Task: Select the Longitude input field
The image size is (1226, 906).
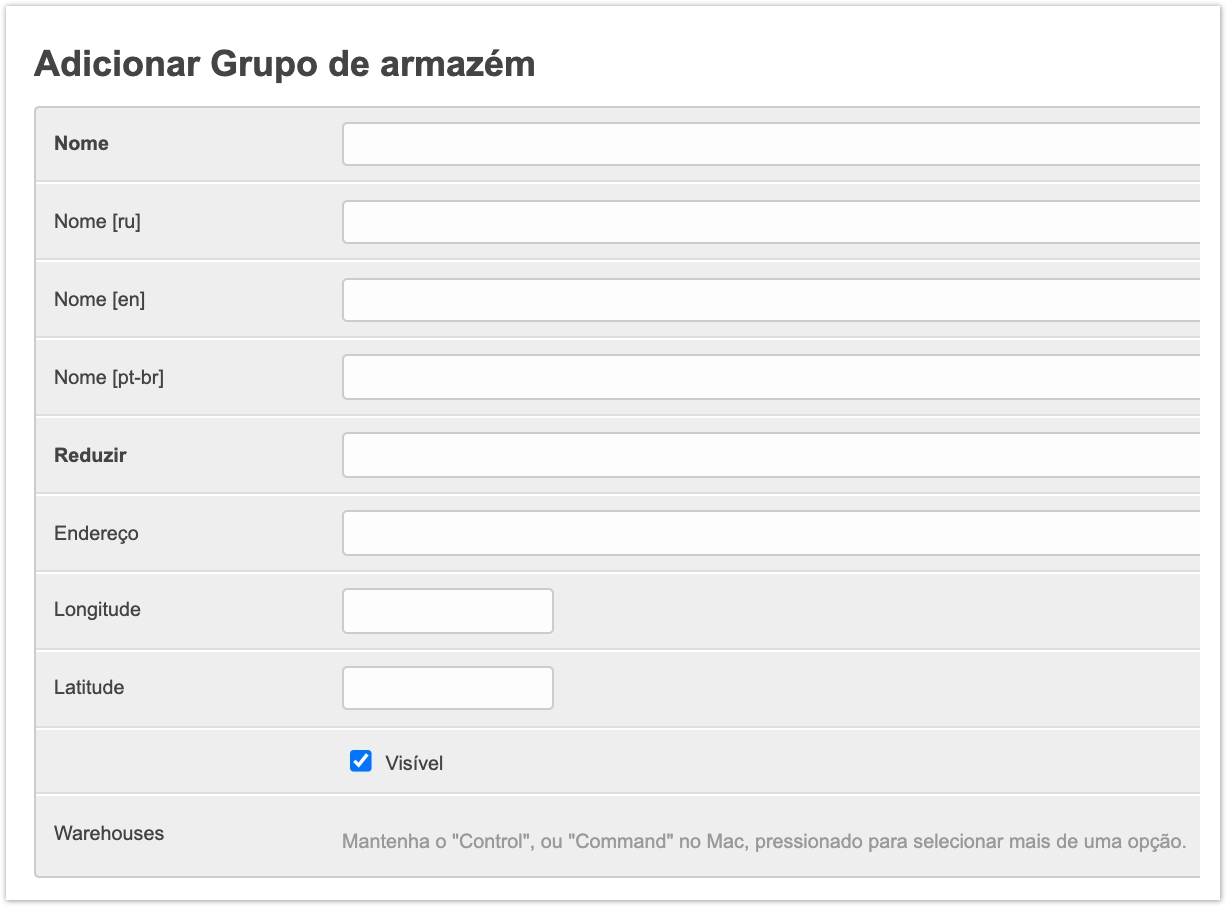Action: (x=448, y=611)
